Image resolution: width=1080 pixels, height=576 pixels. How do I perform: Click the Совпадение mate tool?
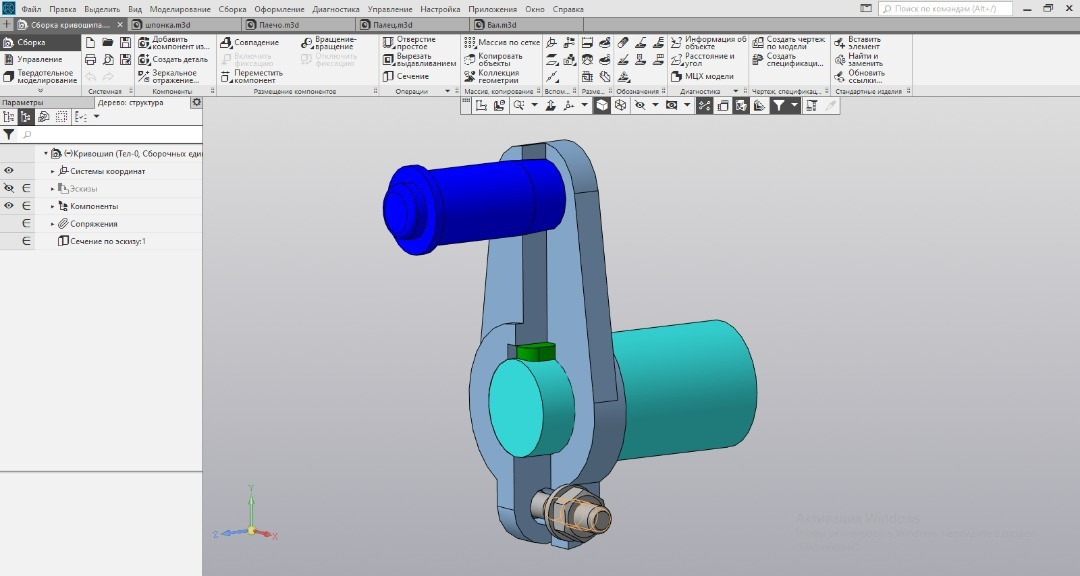[226, 43]
